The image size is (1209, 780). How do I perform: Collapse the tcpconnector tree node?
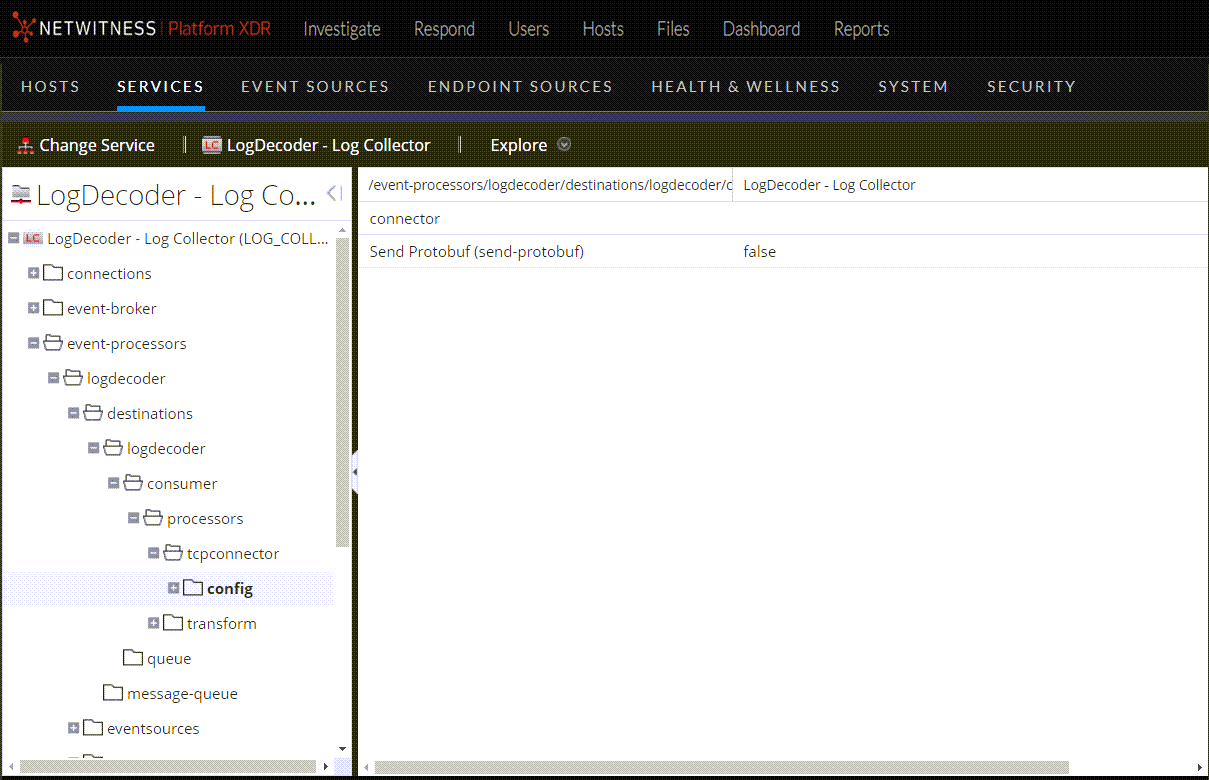point(153,553)
